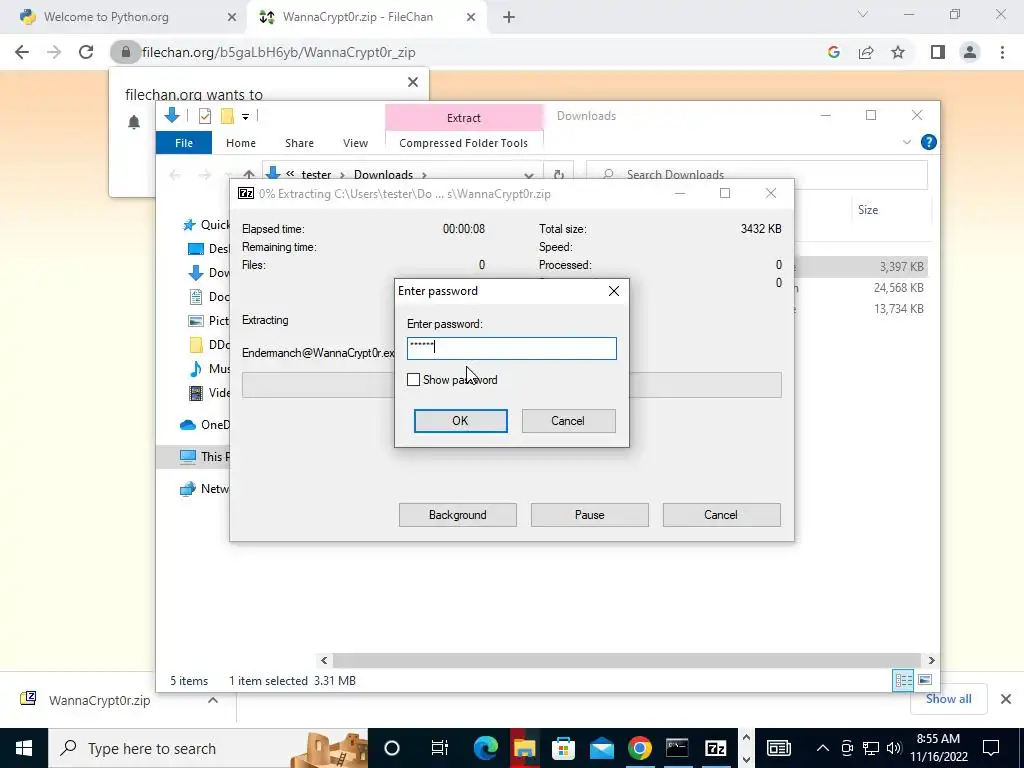
Task: Click Show all downloads link
Action: pyautogui.click(x=948, y=699)
